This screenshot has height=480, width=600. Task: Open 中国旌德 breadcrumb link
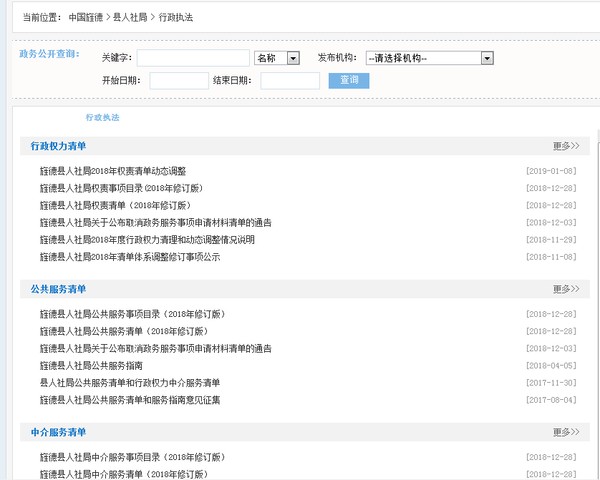(86, 17)
